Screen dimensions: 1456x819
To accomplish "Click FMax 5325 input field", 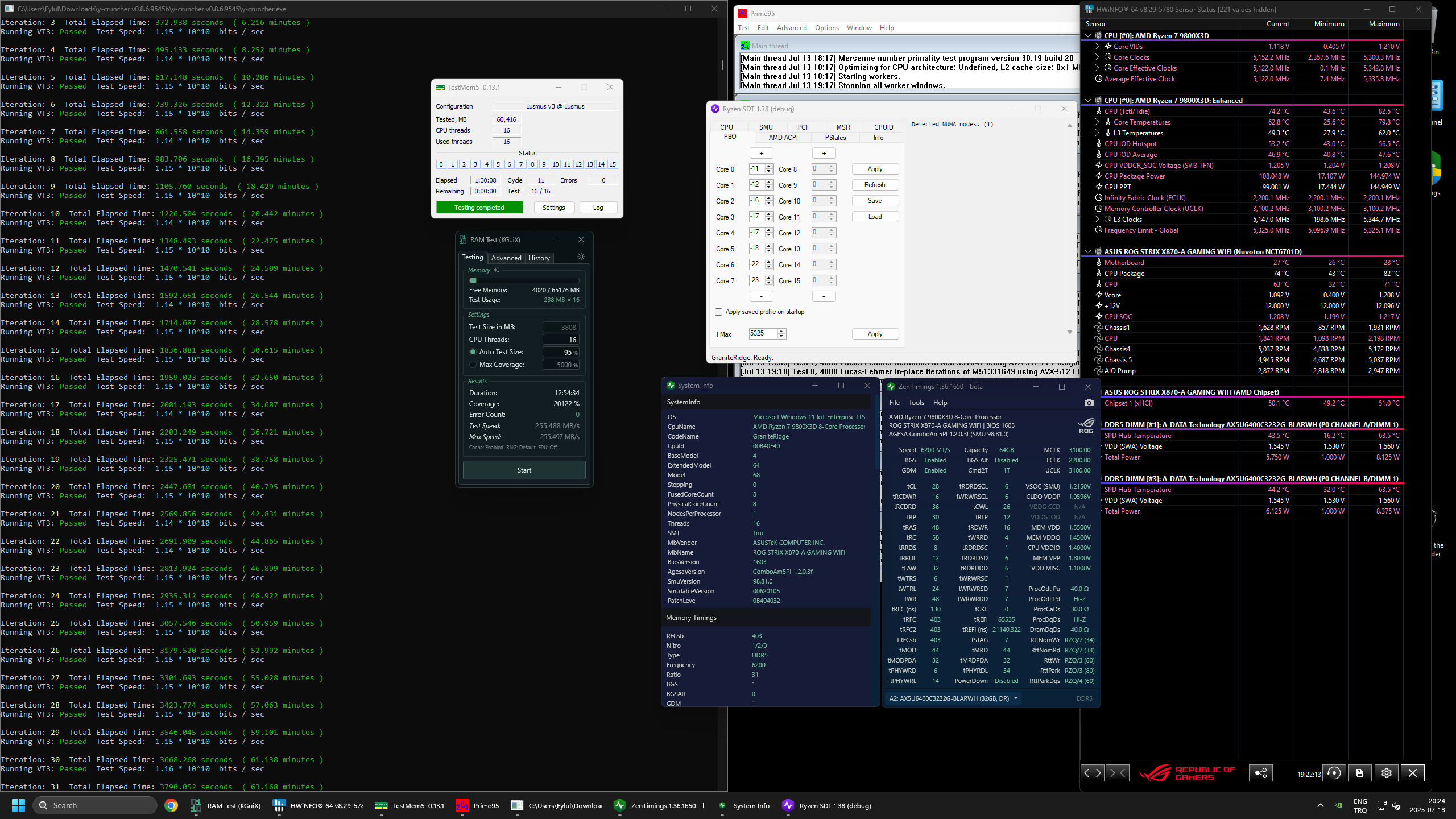I will click(763, 334).
